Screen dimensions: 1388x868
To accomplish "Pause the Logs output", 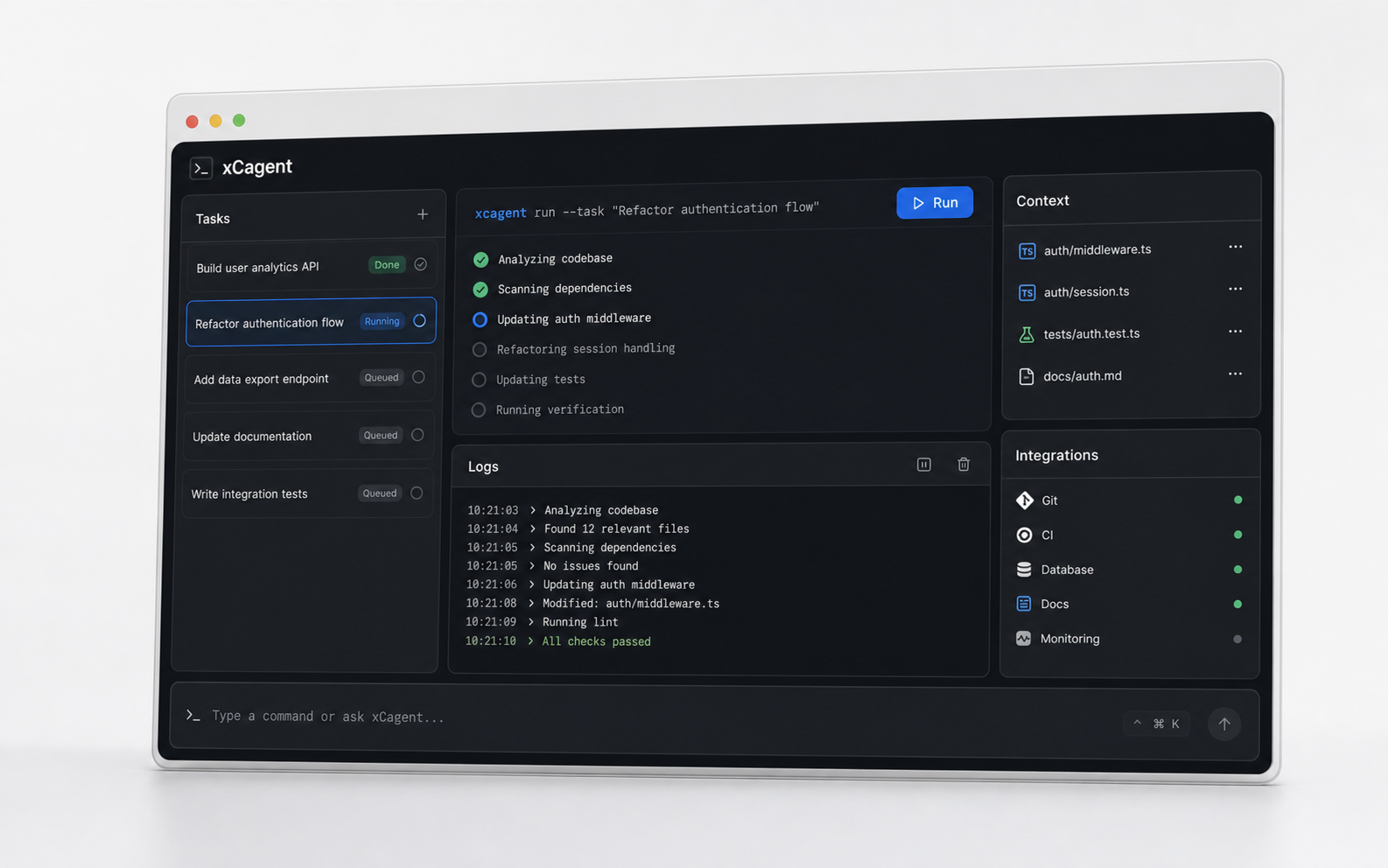I will [924, 465].
